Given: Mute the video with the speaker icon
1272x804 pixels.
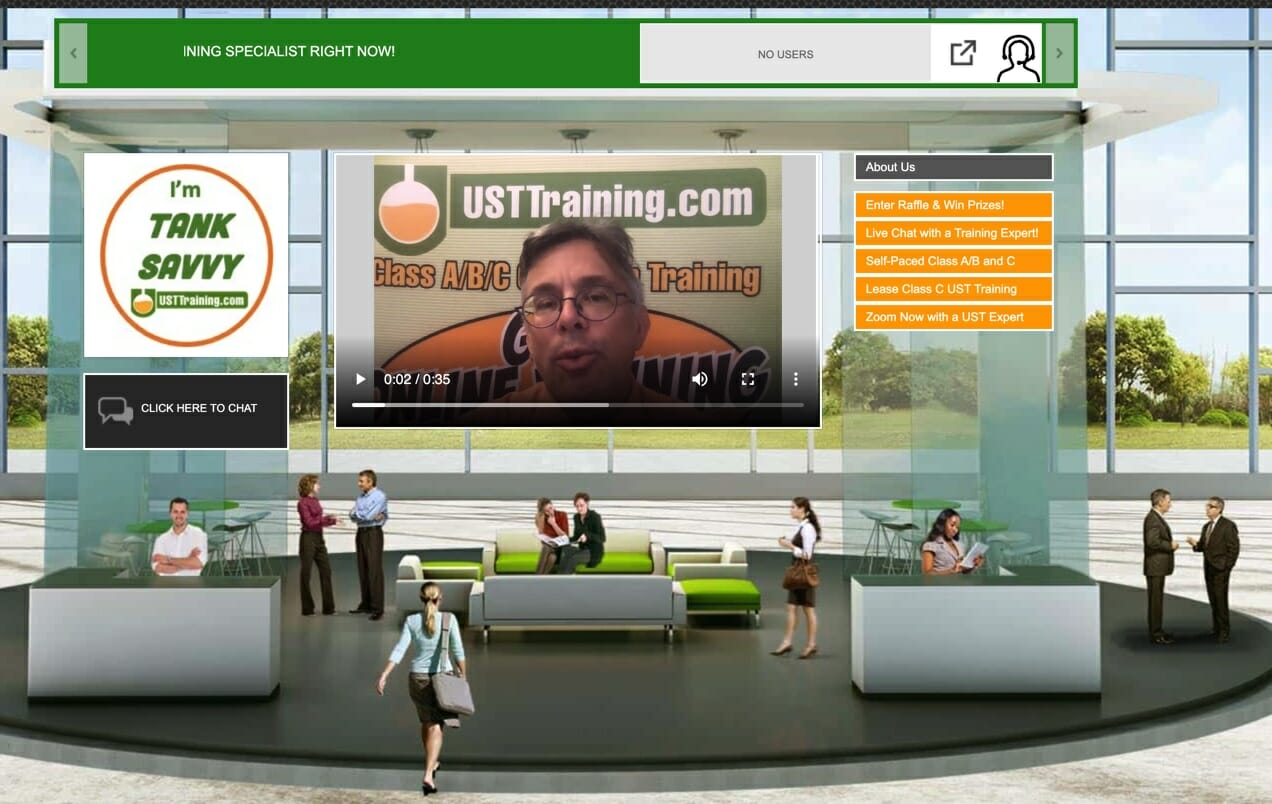Looking at the screenshot, I should click(x=699, y=379).
